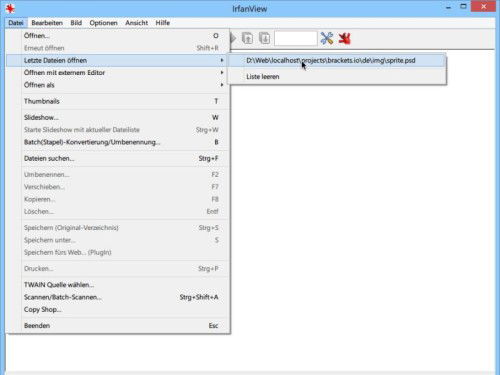Open the Bild menu
This screenshot has width=500, height=375.
tap(76, 23)
